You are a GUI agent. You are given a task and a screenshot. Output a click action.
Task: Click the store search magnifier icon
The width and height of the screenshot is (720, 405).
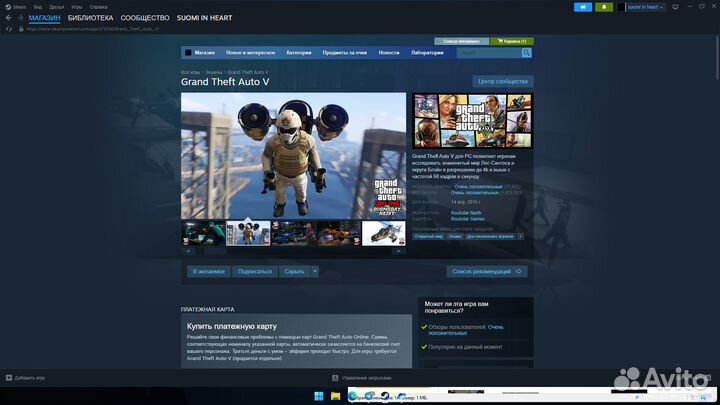(526, 53)
